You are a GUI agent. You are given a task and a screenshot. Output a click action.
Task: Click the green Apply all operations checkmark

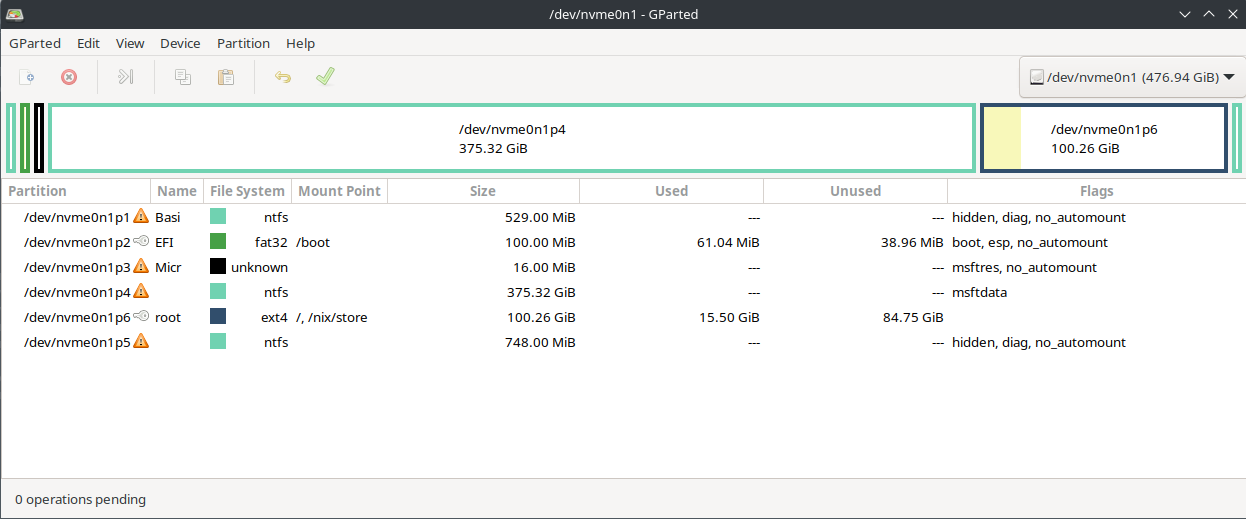tap(325, 76)
